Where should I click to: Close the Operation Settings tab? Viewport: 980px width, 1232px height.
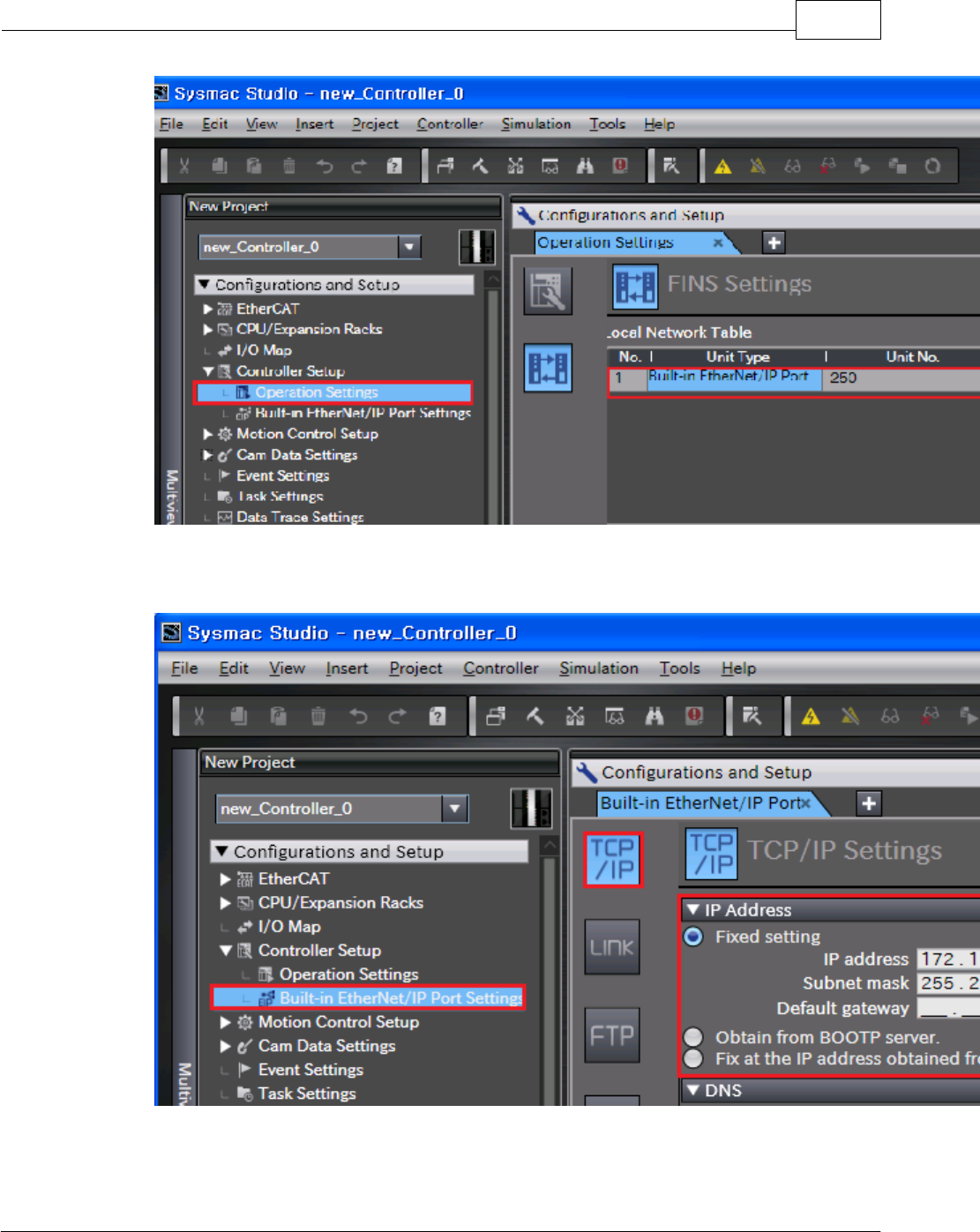pos(718,243)
